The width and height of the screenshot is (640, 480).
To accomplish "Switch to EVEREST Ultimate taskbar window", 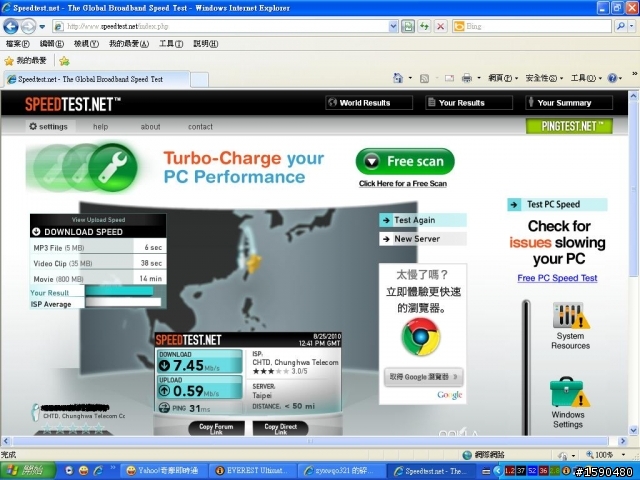I will (254, 471).
